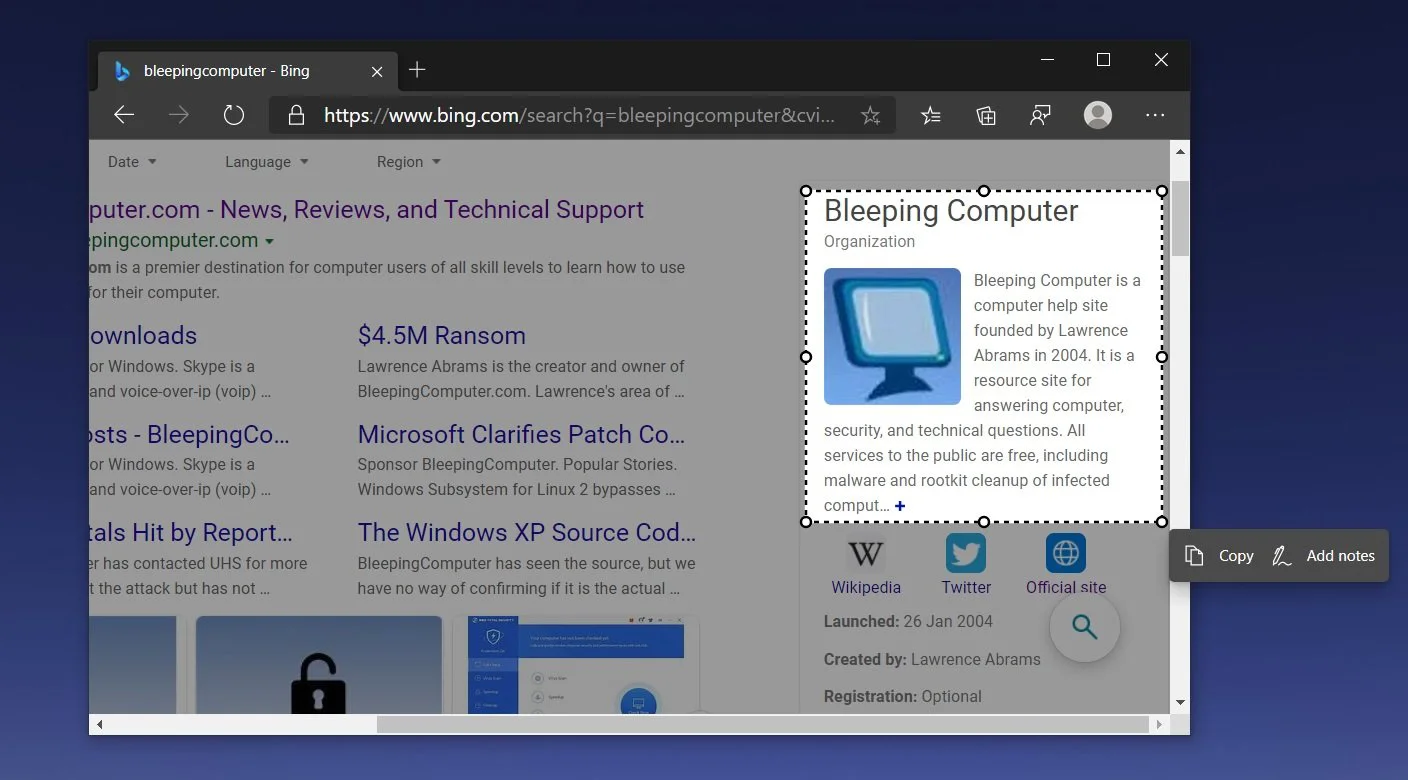
Task: Click the Twitter bird icon
Action: point(966,553)
